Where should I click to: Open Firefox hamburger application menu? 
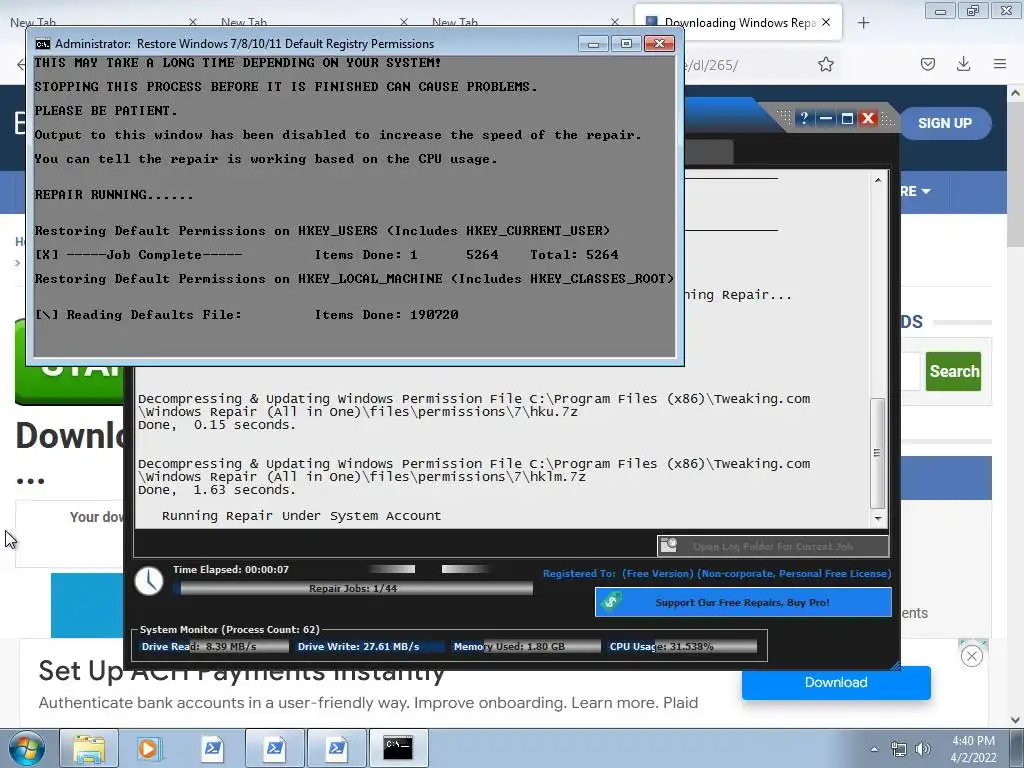click(1000, 64)
